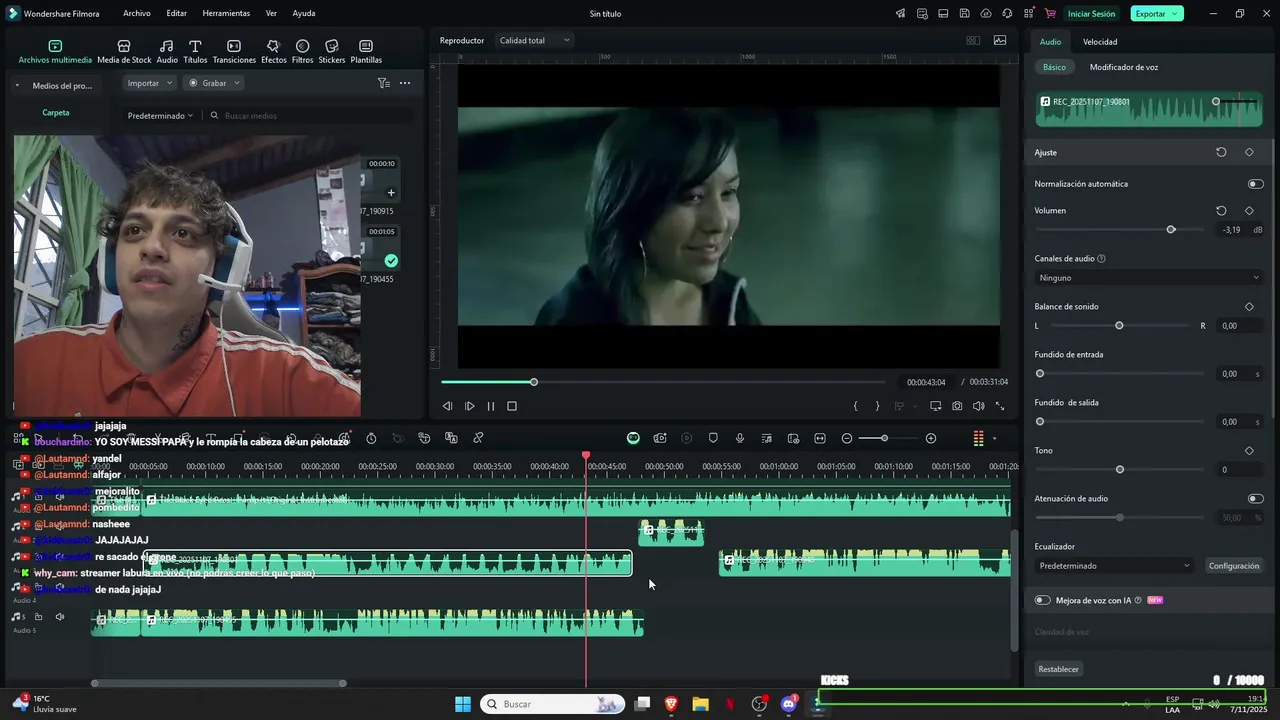Switch to the Velocidad tab
This screenshot has height=720, width=1280.
(x=1100, y=42)
